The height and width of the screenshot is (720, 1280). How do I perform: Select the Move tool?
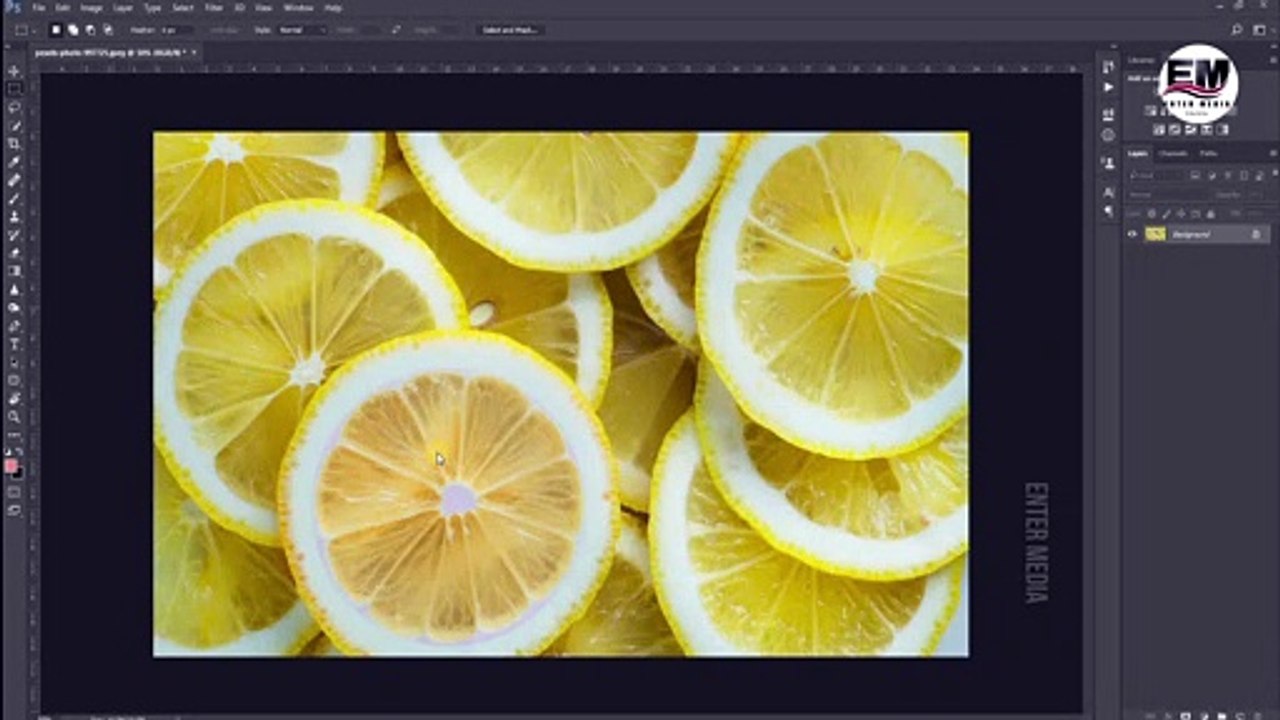point(14,72)
